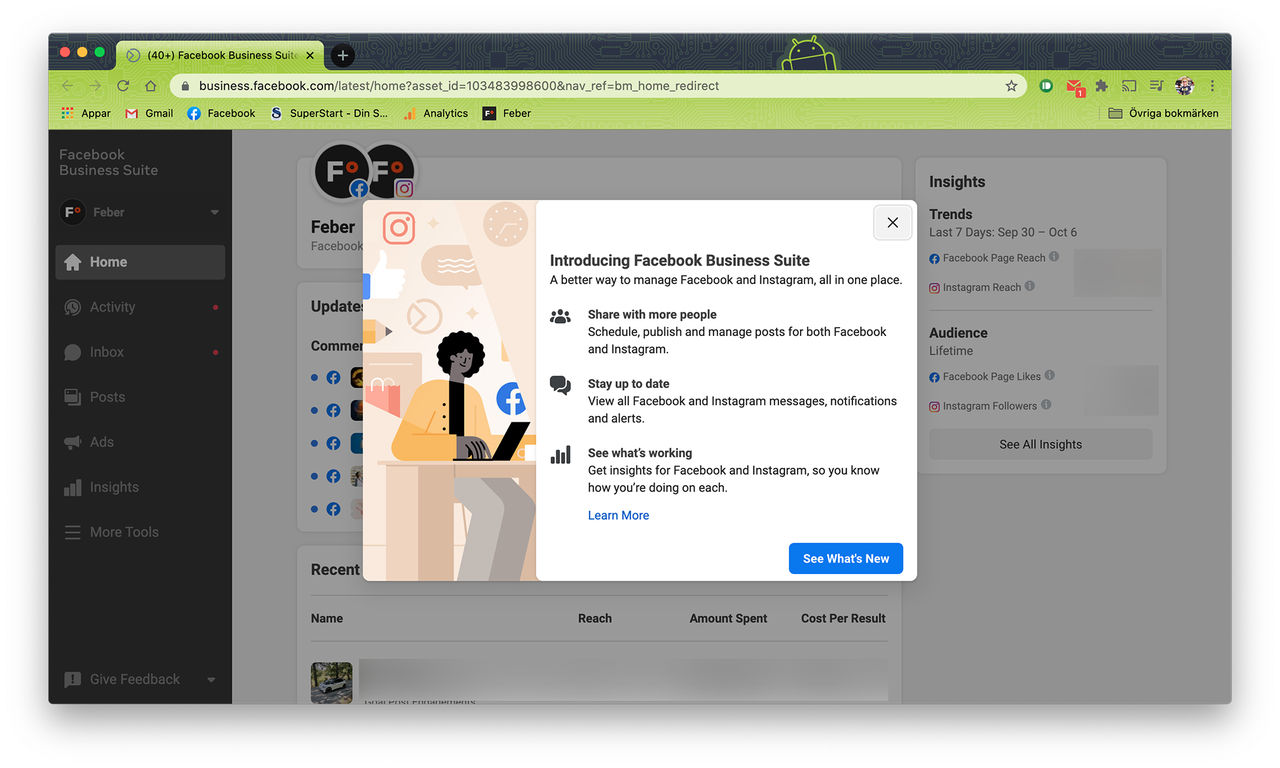Open Activity in the sidebar
1280x768 pixels.
140,307
